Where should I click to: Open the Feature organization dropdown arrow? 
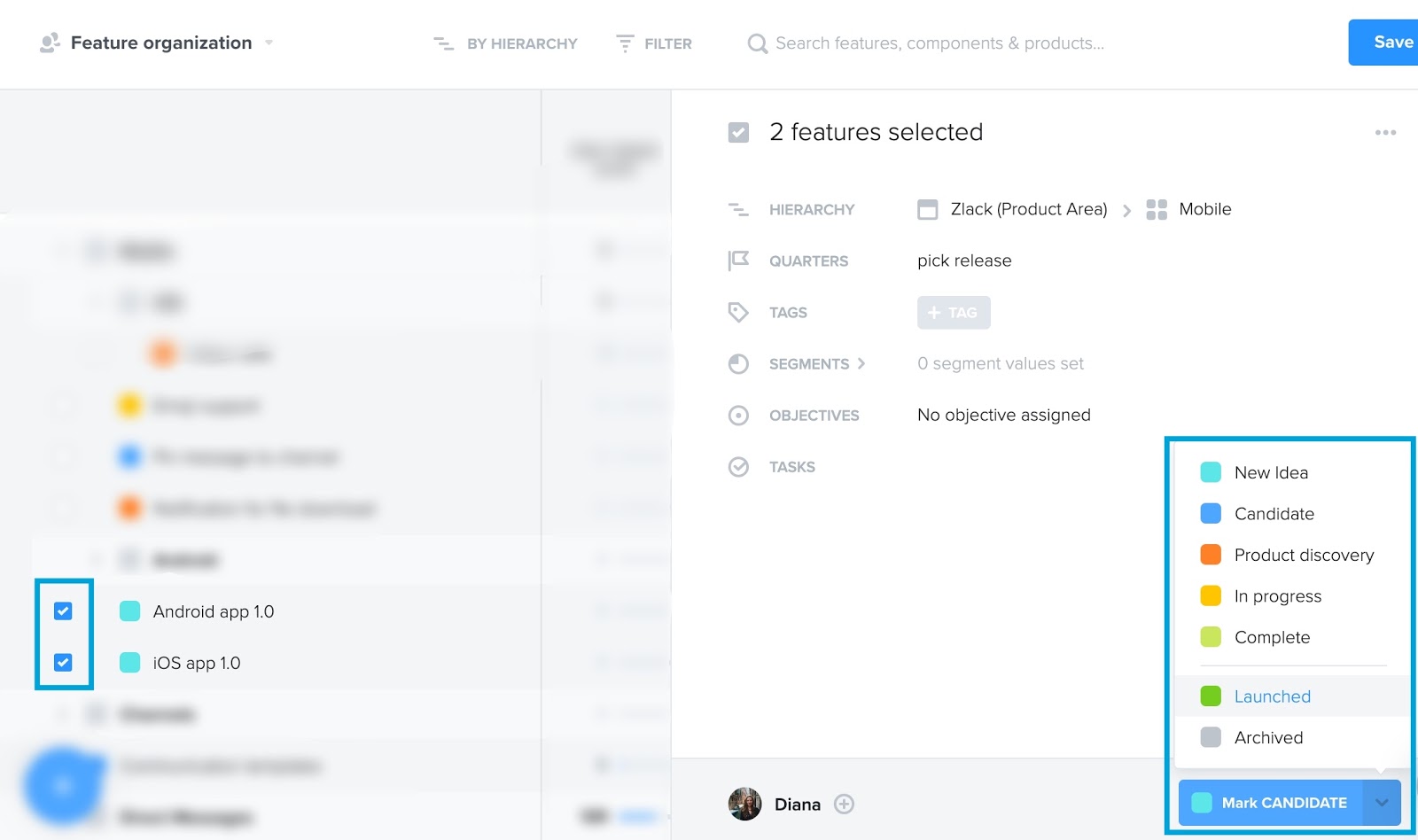(269, 43)
